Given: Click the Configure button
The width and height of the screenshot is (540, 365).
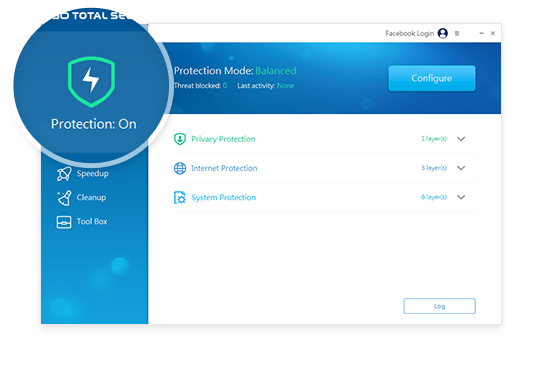Looking at the screenshot, I should point(432,78).
